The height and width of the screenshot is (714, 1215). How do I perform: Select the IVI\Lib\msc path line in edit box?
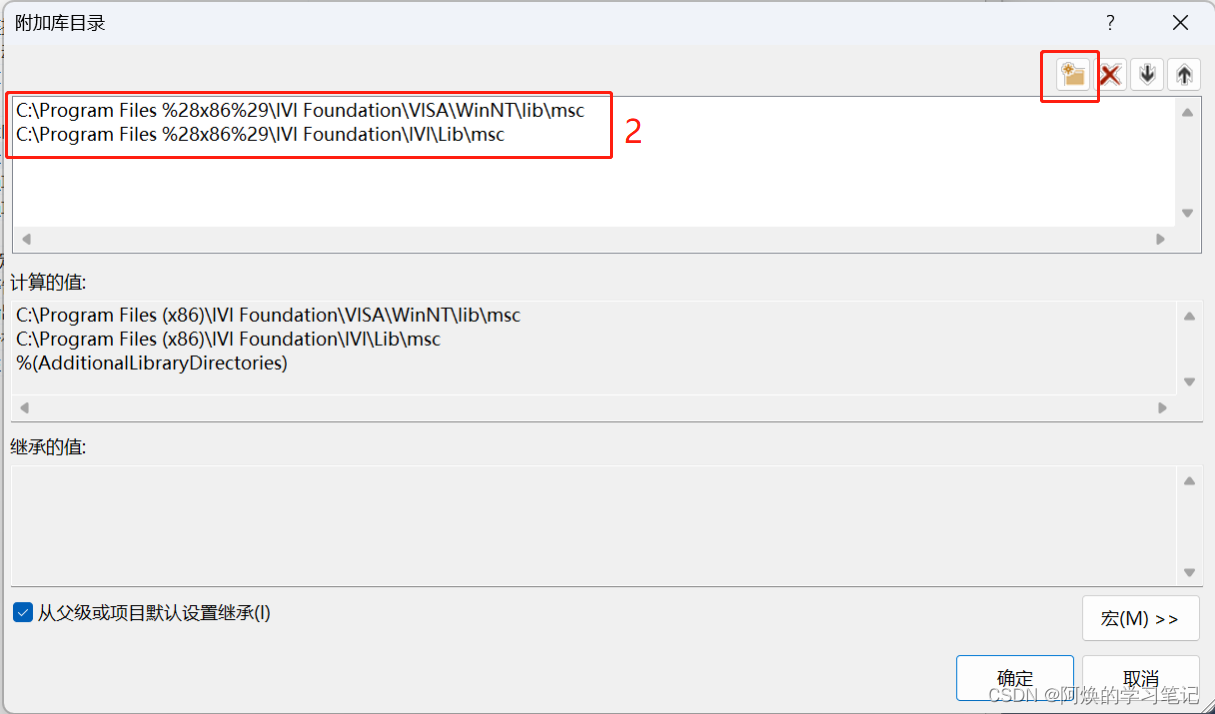point(260,134)
